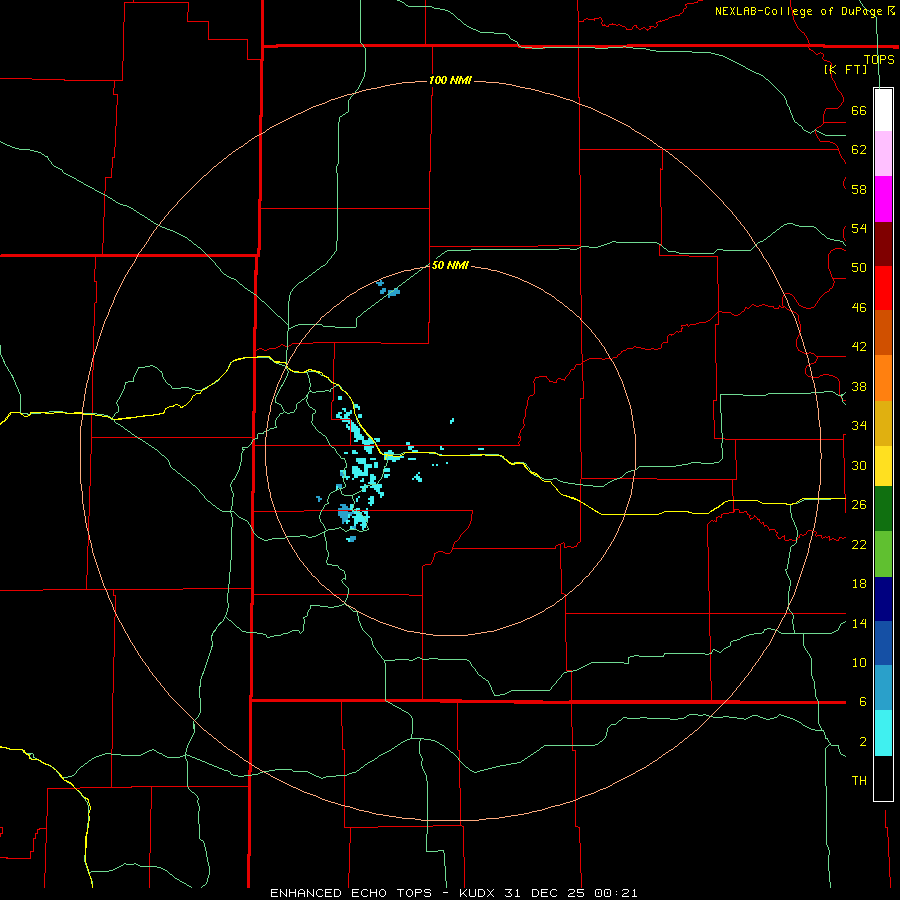This screenshot has width=900, height=900.
Task: Click the 00:21 timestamp
Action: (x=615, y=893)
